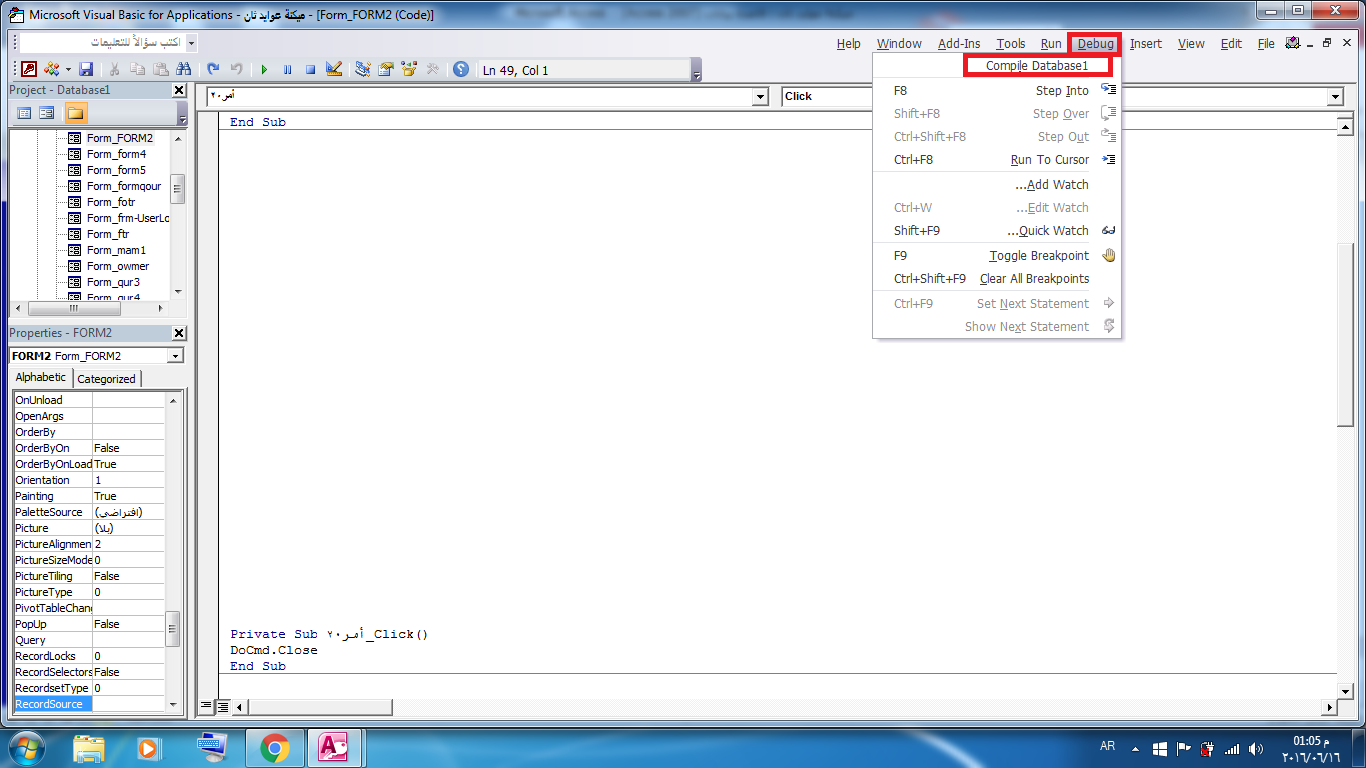The height and width of the screenshot is (768, 1366).
Task: Expand the FORM2 Form_FORM2 properties dropdown
Action: (176, 356)
